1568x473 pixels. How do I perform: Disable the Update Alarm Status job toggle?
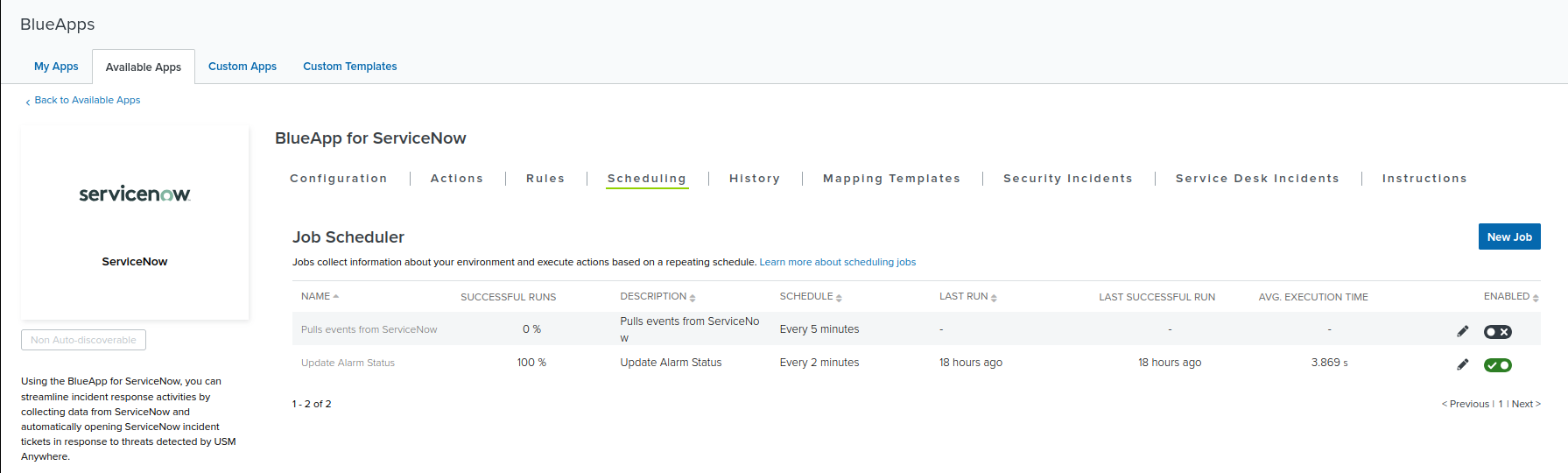1497,365
